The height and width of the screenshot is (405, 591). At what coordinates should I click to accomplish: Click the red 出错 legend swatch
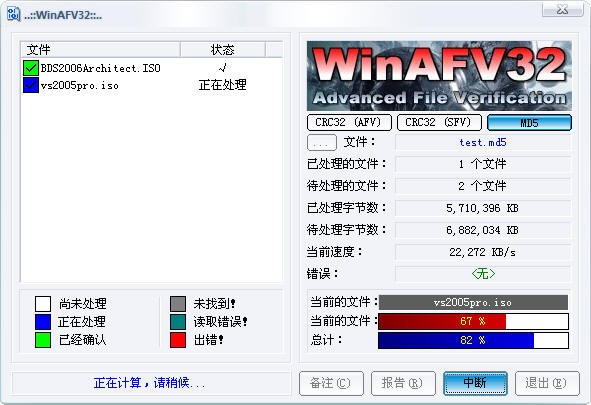click(x=178, y=340)
